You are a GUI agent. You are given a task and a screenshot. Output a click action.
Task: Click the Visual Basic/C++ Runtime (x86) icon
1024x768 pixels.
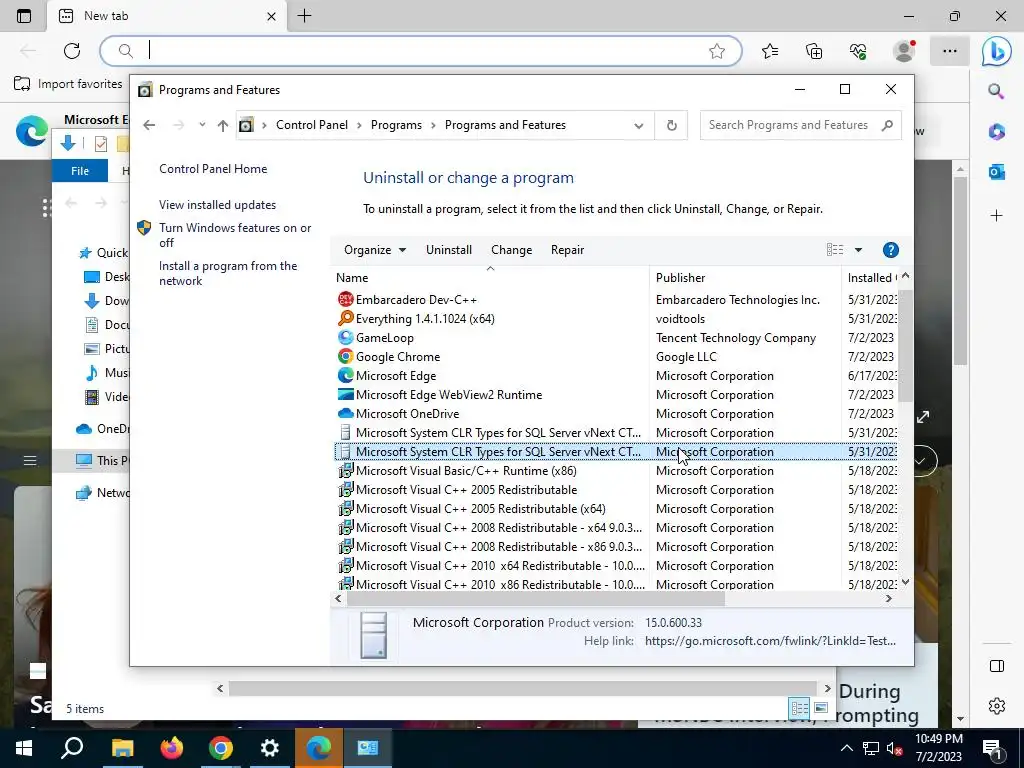click(345, 471)
